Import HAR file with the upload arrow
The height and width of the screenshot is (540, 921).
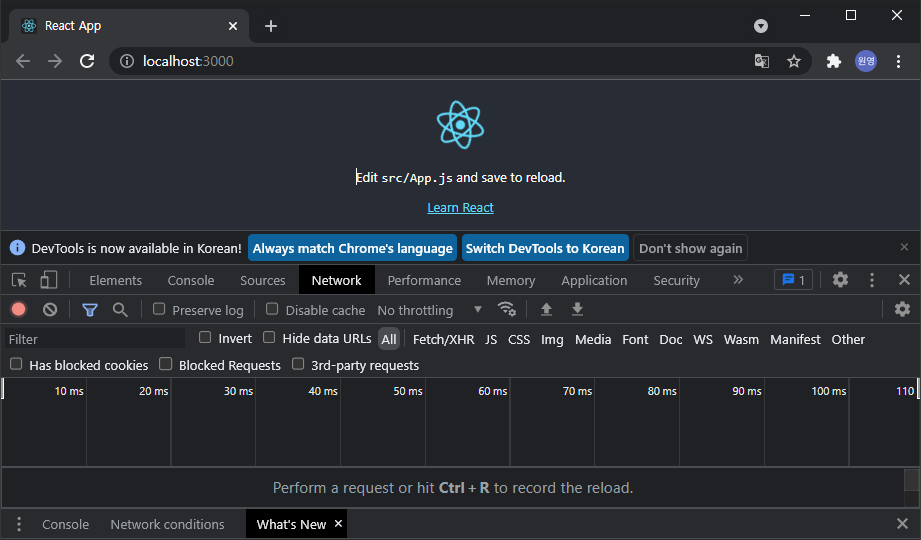tap(546, 309)
